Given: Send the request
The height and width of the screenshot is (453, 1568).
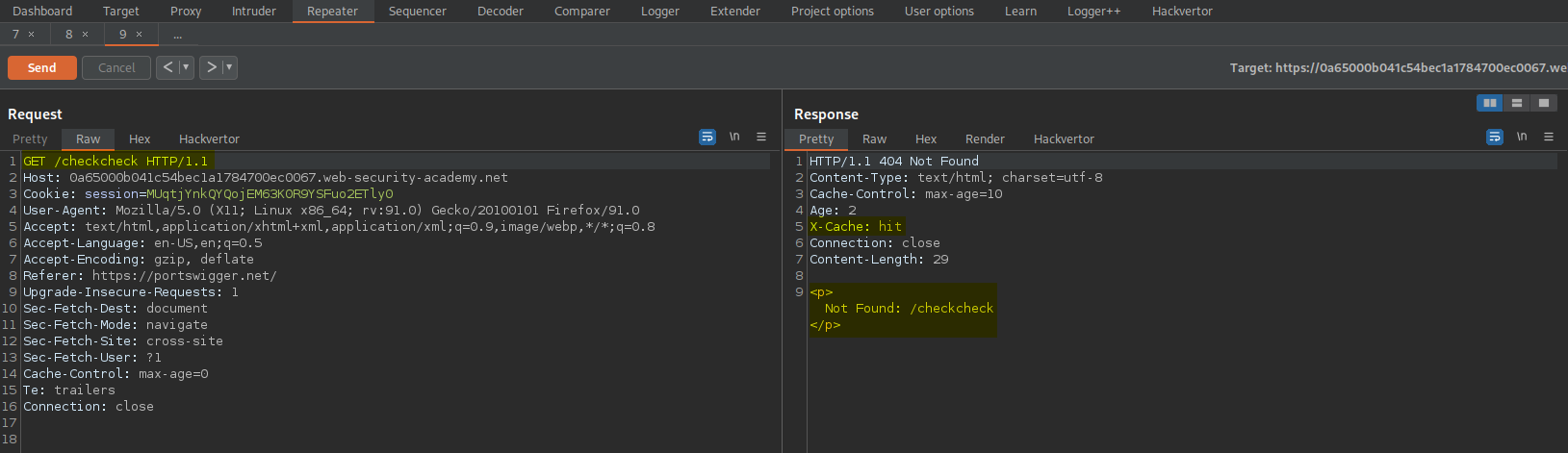Looking at the screenshot, I should 42,67.
